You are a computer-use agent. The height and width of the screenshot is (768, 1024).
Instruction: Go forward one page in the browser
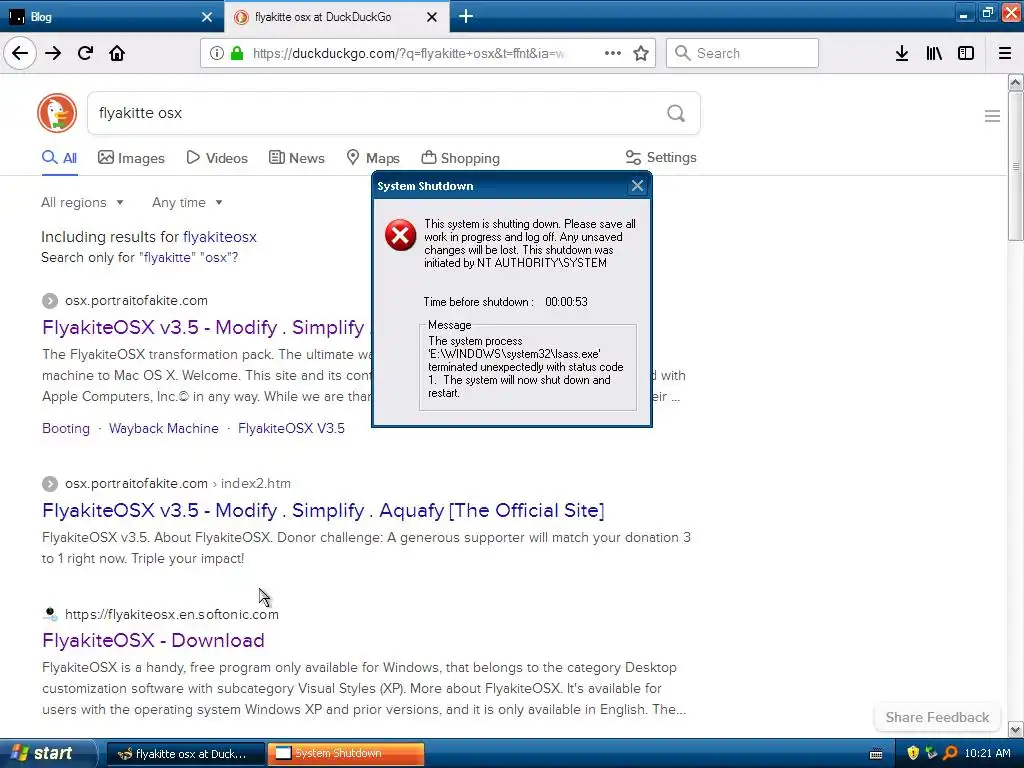tap(53, 53)
